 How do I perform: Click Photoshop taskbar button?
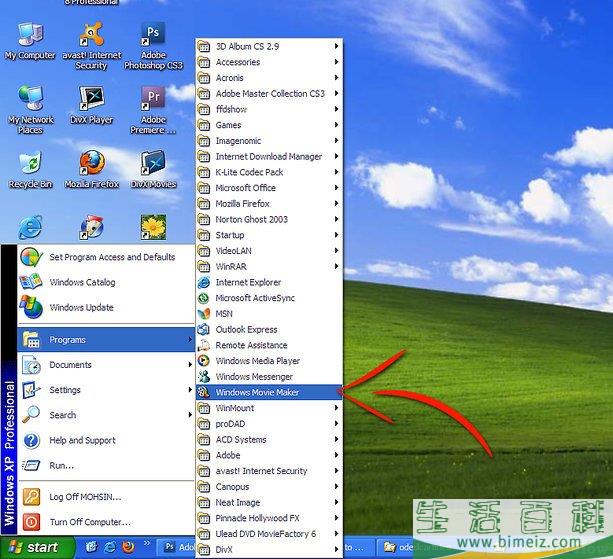(x=176, y=547)
